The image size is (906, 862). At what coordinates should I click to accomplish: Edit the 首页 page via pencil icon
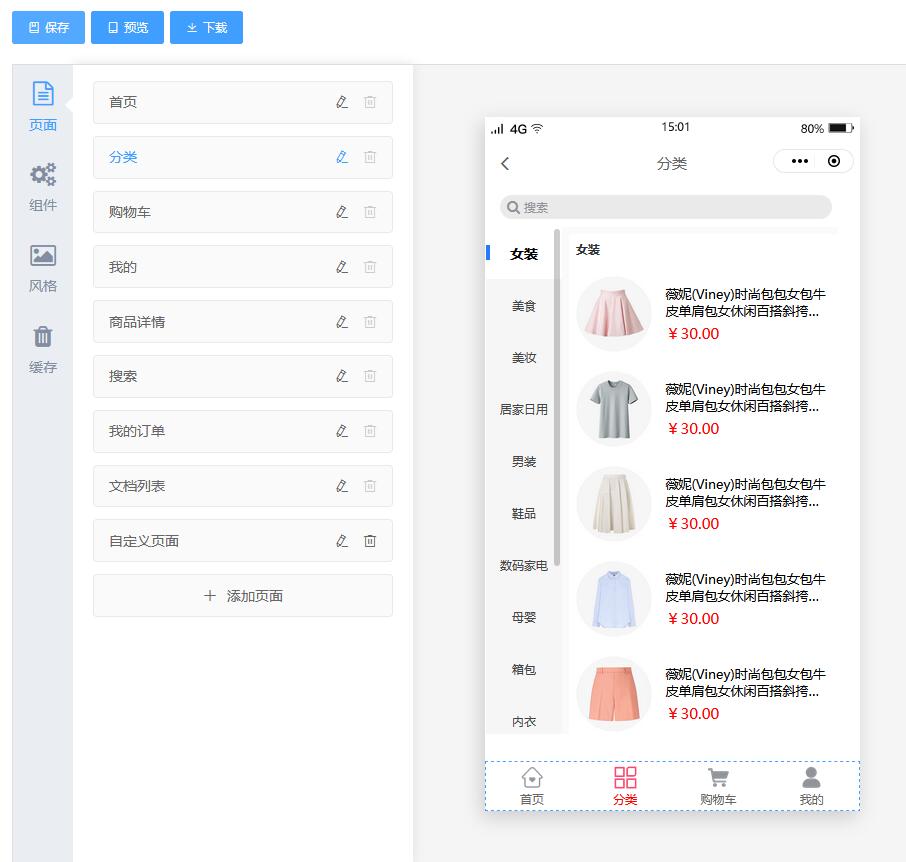point(342,102)
